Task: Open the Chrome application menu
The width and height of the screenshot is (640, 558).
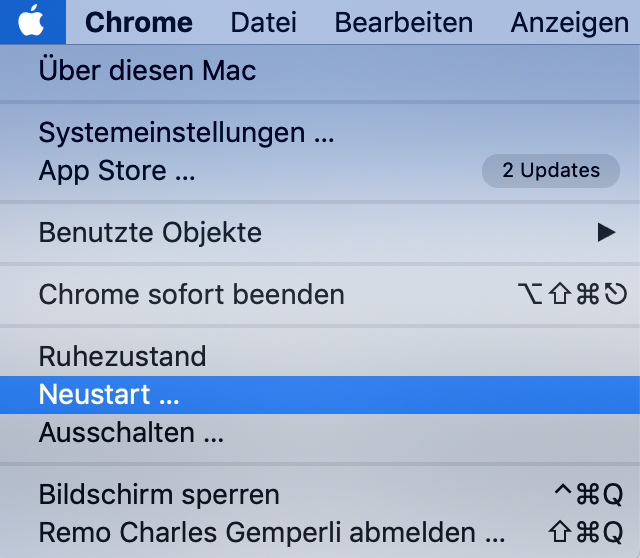Action: (x=139, y=22)
